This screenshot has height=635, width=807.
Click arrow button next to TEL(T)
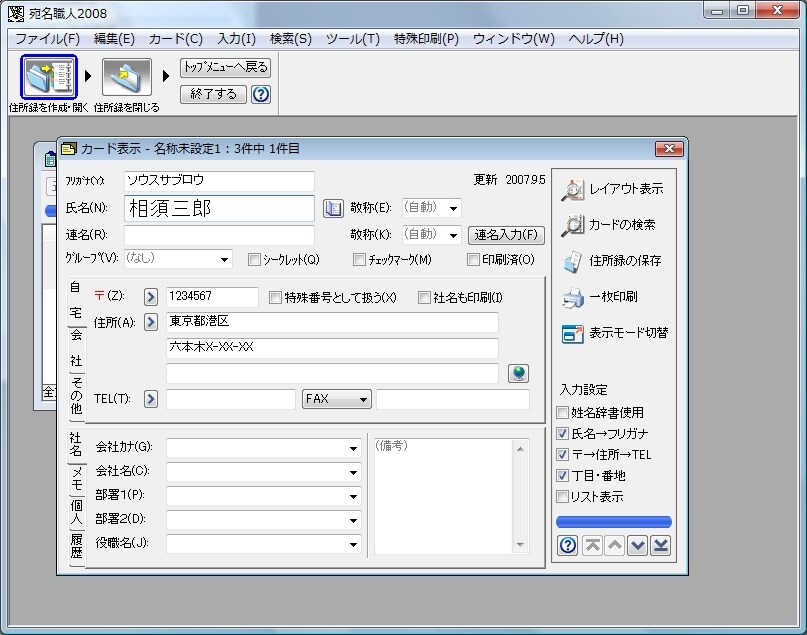point(150,399)
